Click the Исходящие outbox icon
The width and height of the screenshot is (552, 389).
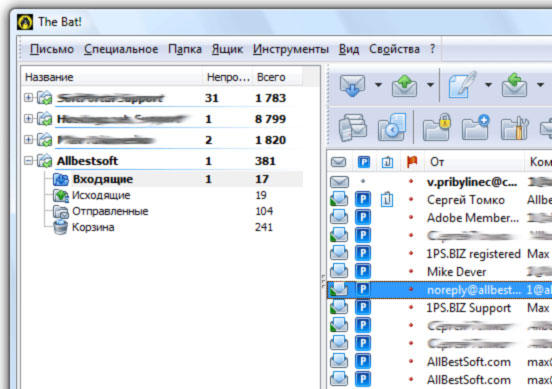pyautogui.click(x=61, y=195)
